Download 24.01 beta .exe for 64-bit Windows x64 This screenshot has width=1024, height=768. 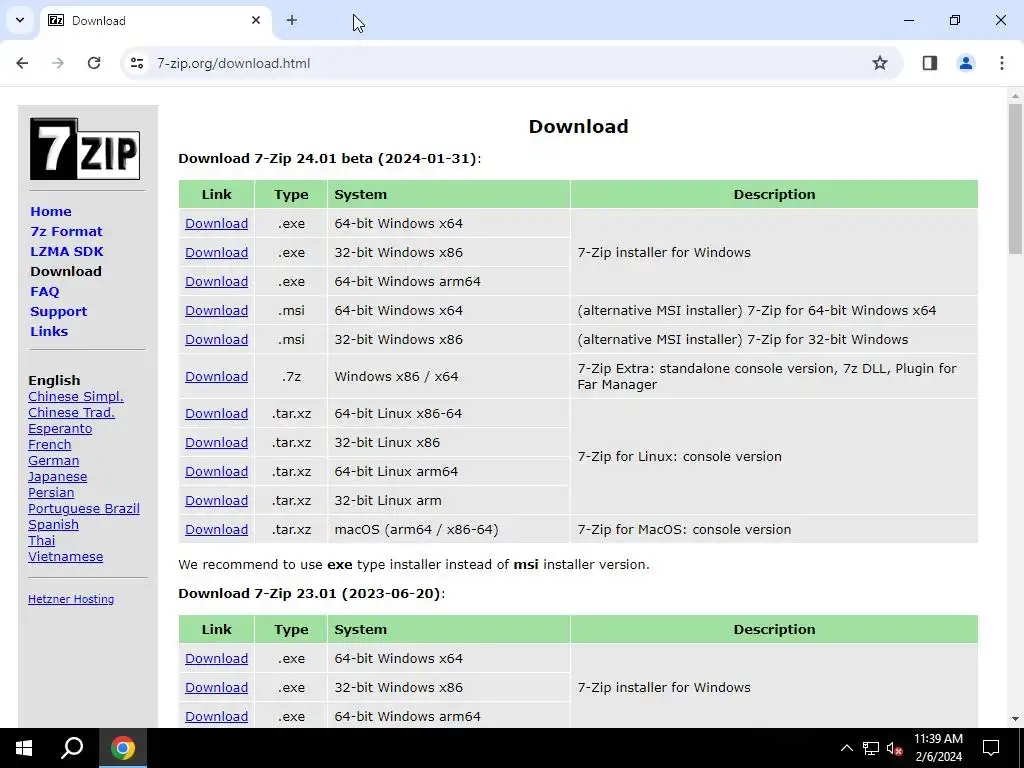point(216,223)
